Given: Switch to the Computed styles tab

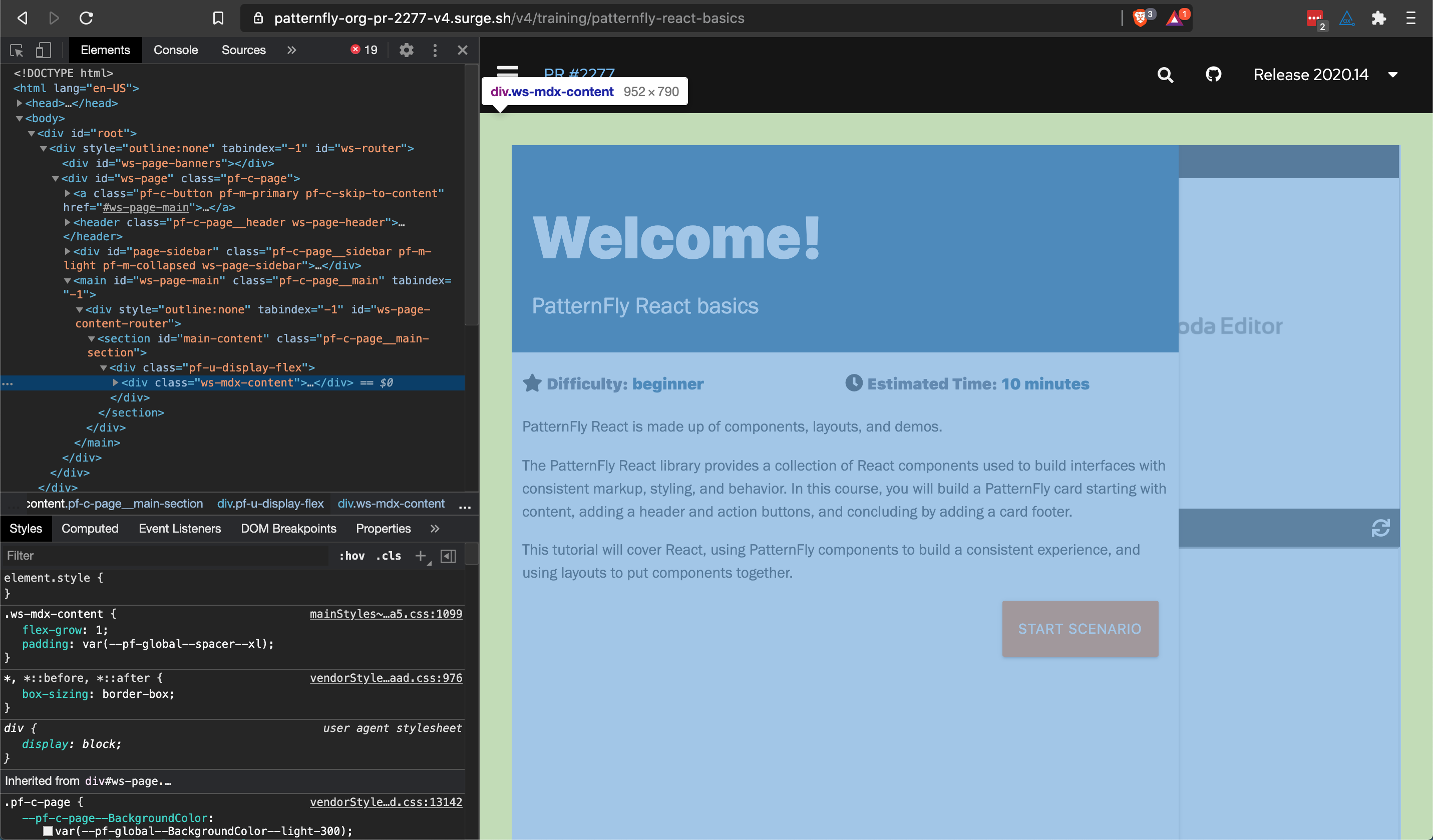Looking at the screenshot, I should coord(90,528).
